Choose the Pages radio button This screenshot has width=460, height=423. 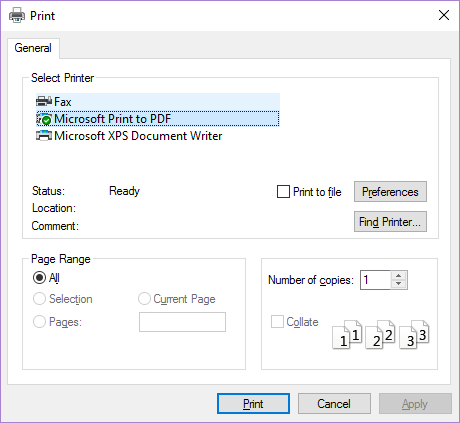coord(39,322)
